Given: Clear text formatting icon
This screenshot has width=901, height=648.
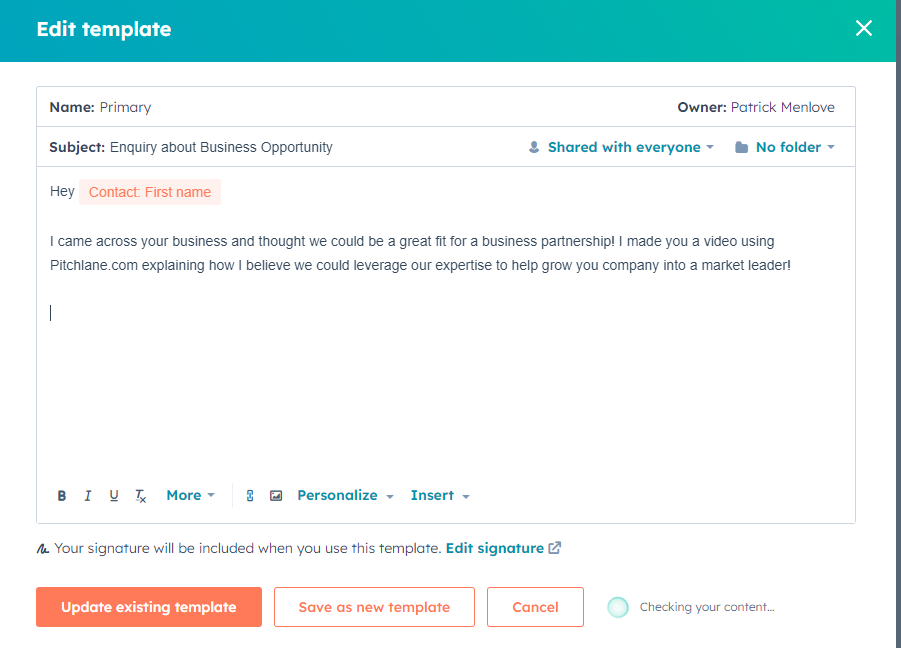Looking at the screenshot, I should coord(141,496).
